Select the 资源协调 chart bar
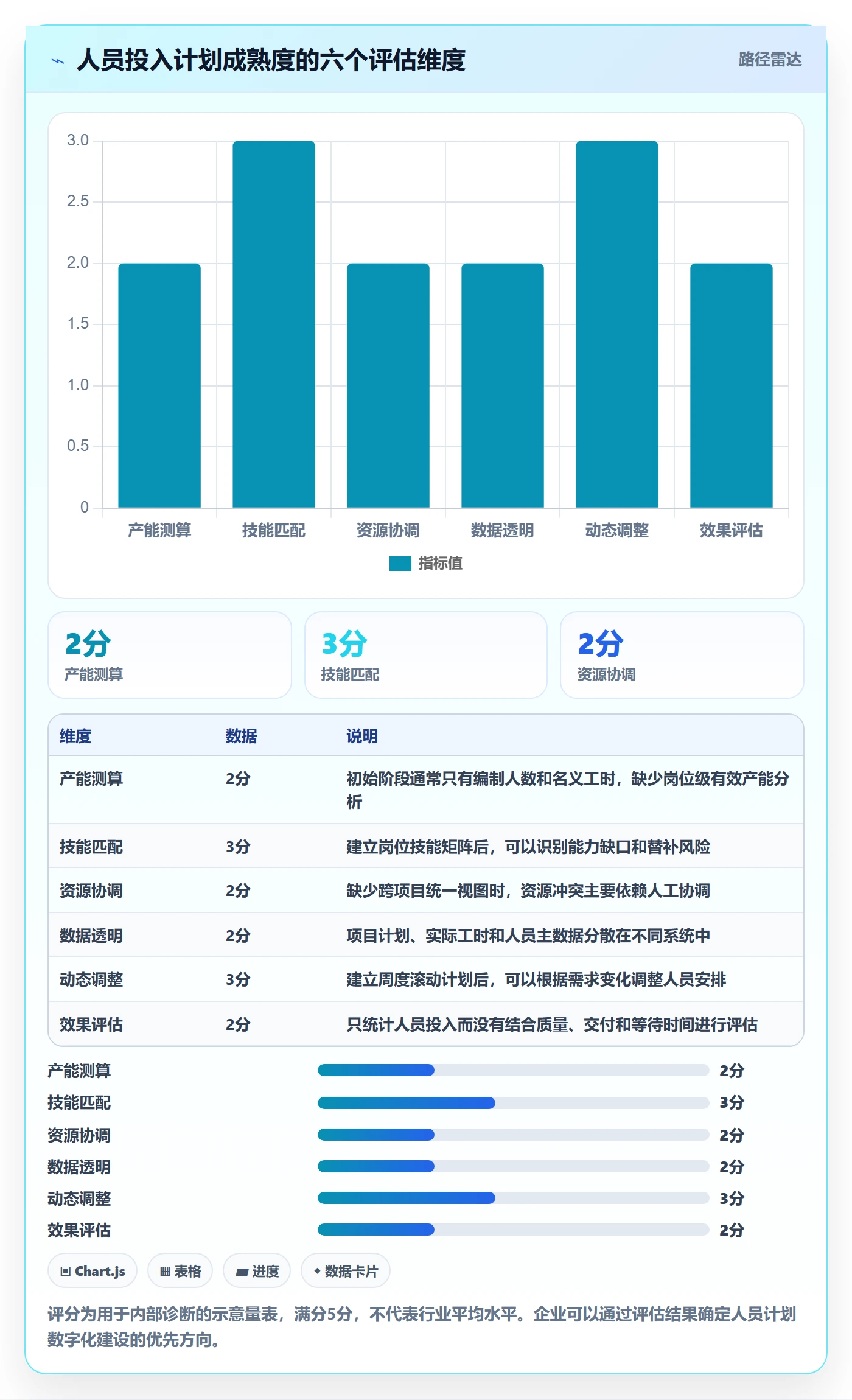 pyautogui.click(x=388, y=385)
